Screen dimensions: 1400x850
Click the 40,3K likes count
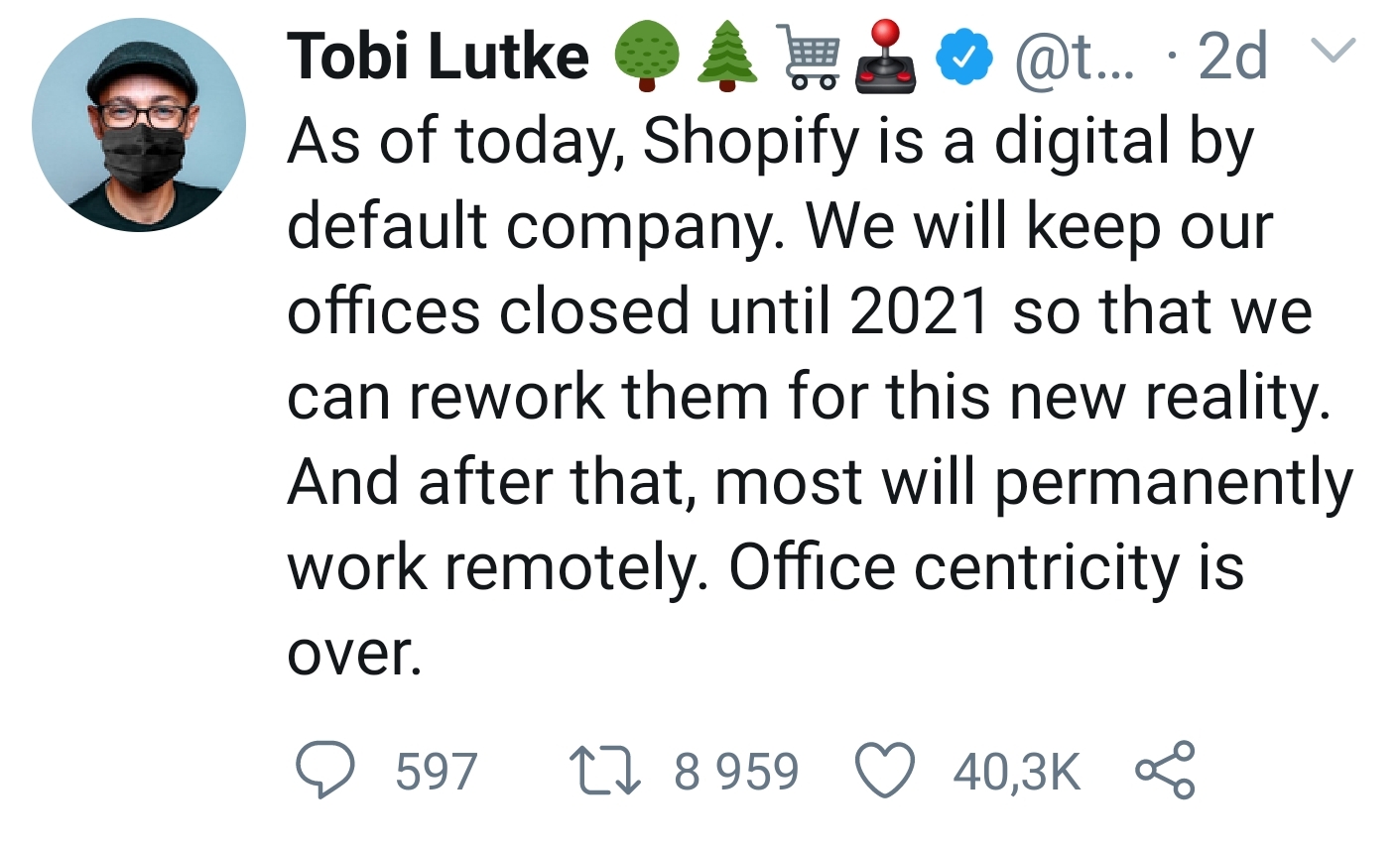pos(1017,772)
